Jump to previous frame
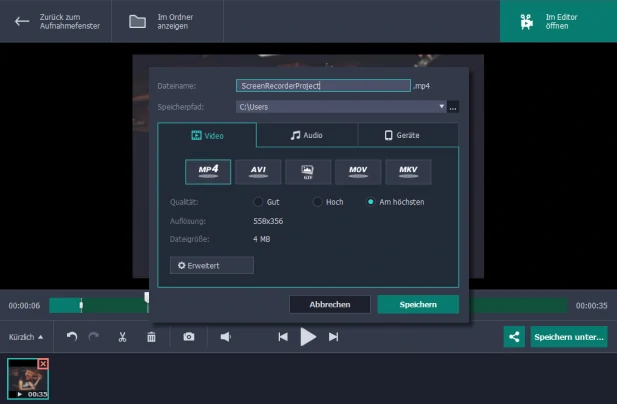Image resolution: width=617 pixels, height=404 pixels. point(283,337)
